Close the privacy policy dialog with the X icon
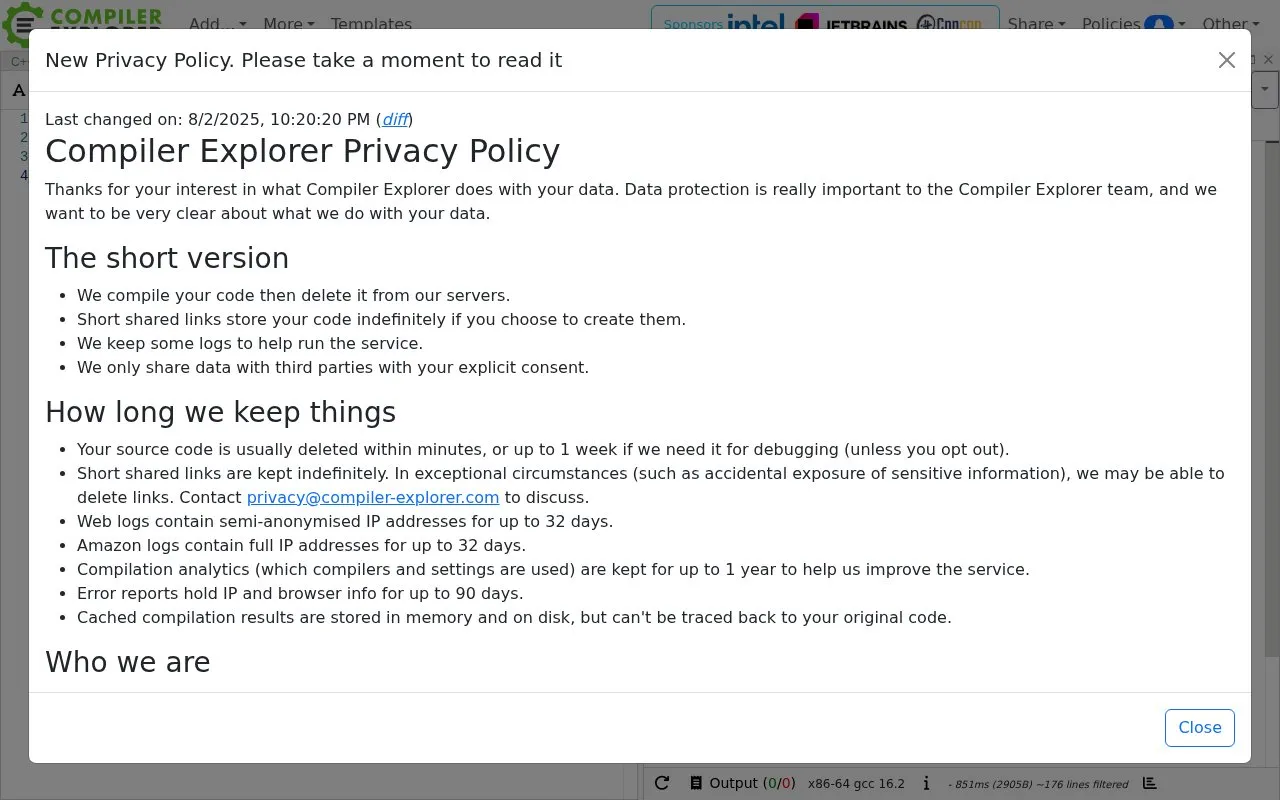 (1227, 60)
